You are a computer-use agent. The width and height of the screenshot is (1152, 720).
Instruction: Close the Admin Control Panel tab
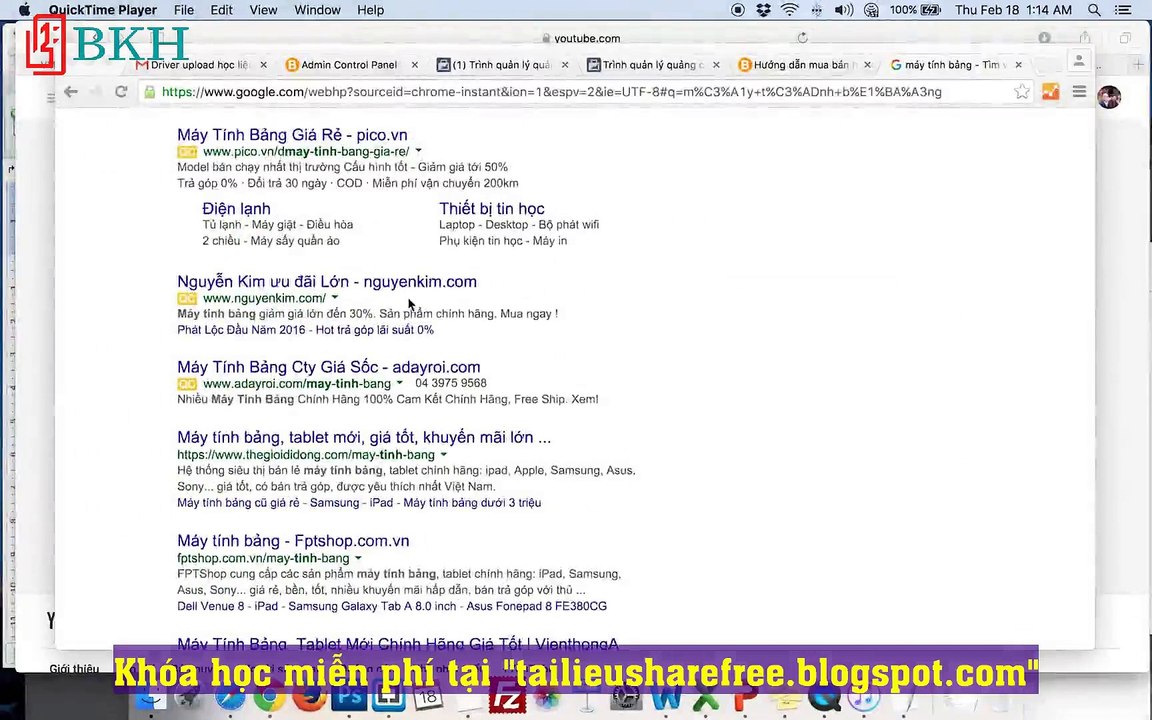pos(414,65)
